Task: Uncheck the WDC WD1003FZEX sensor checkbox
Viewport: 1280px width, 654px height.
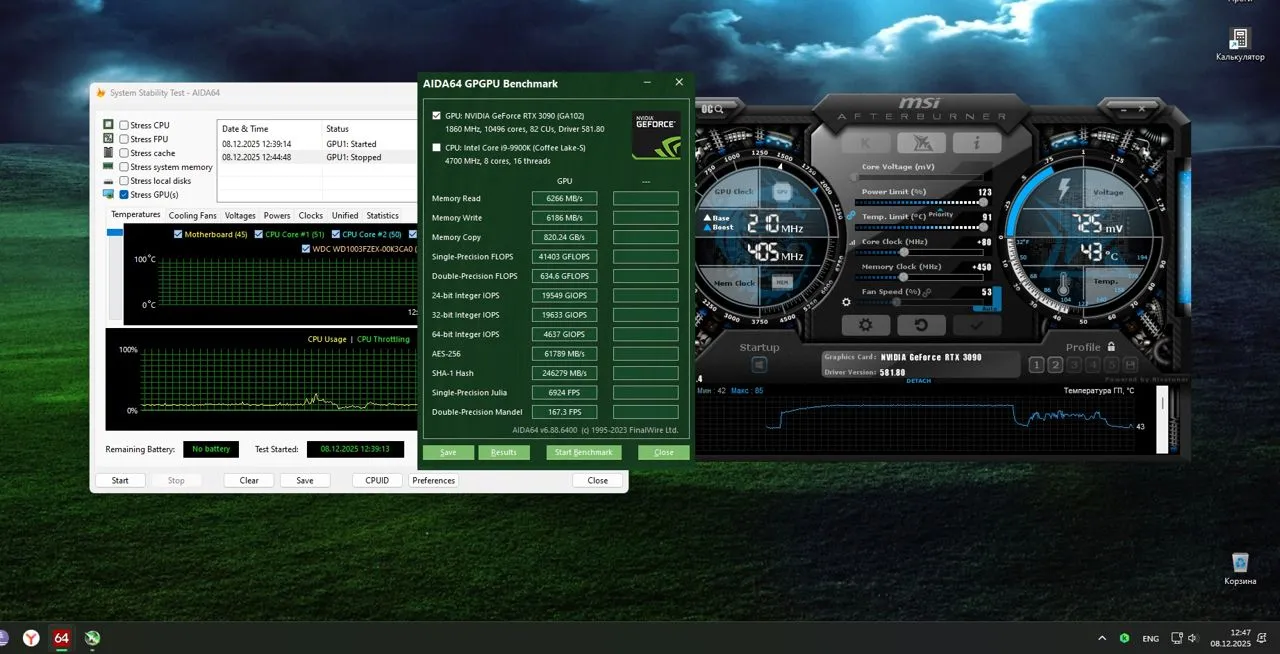Action: [306, 248]
